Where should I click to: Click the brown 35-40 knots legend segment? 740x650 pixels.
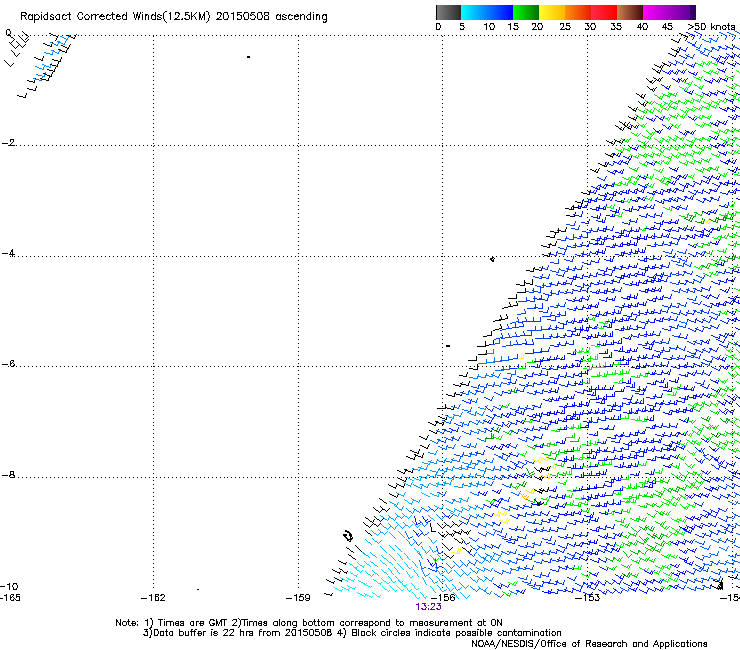(x=630, y=12)
